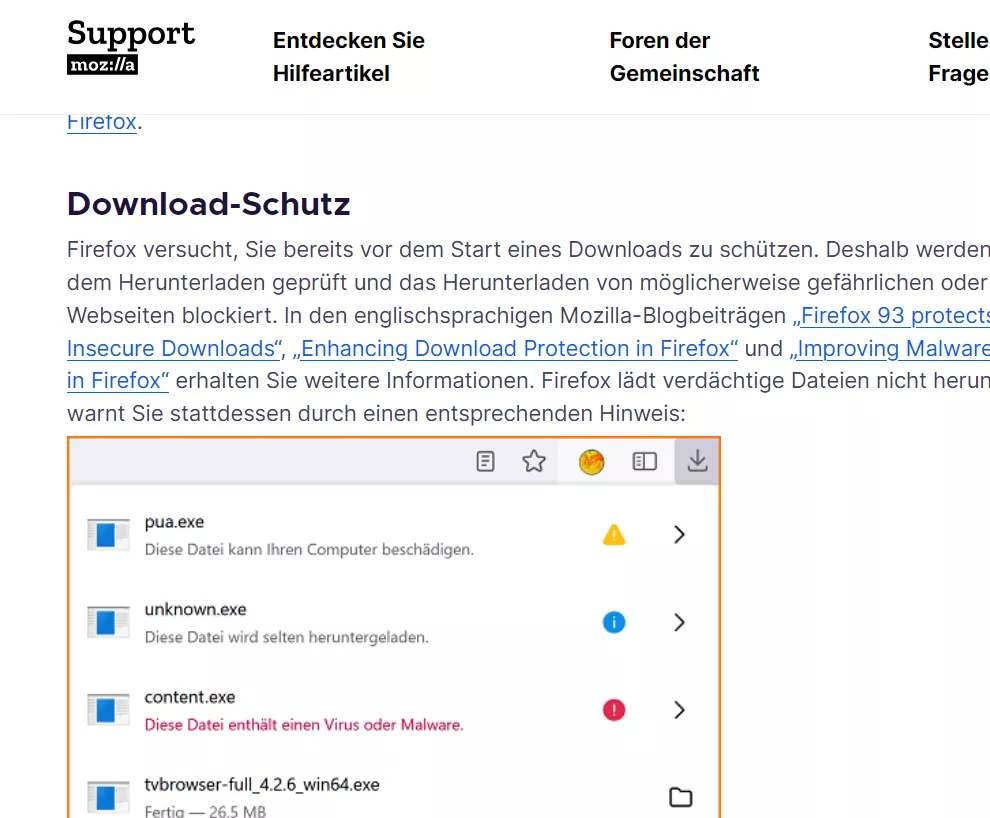Expand the chevron next to unknown.exe
Screen dimensions: 990x818
679,622
